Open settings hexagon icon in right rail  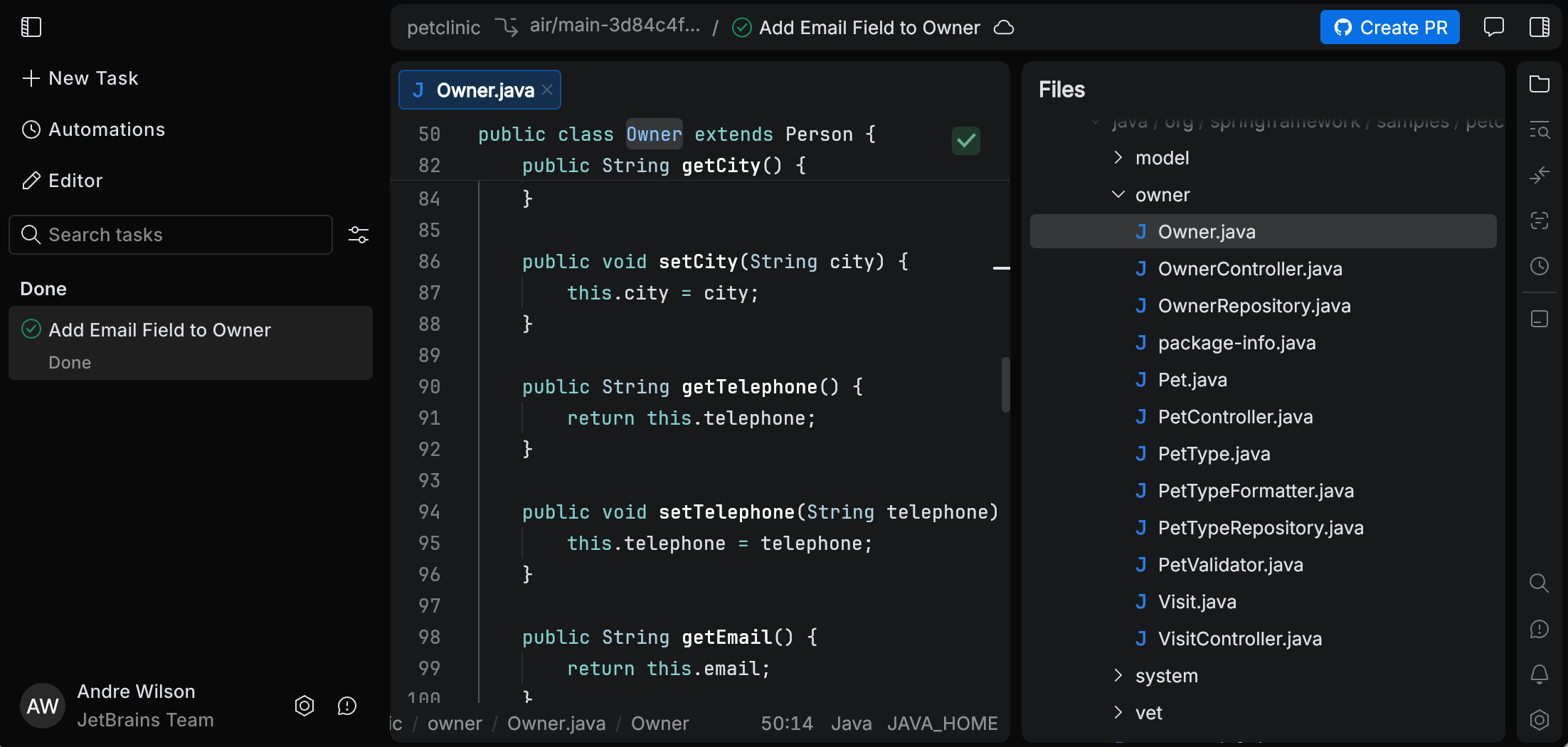pyautogui.click(x=1540, y=720)
